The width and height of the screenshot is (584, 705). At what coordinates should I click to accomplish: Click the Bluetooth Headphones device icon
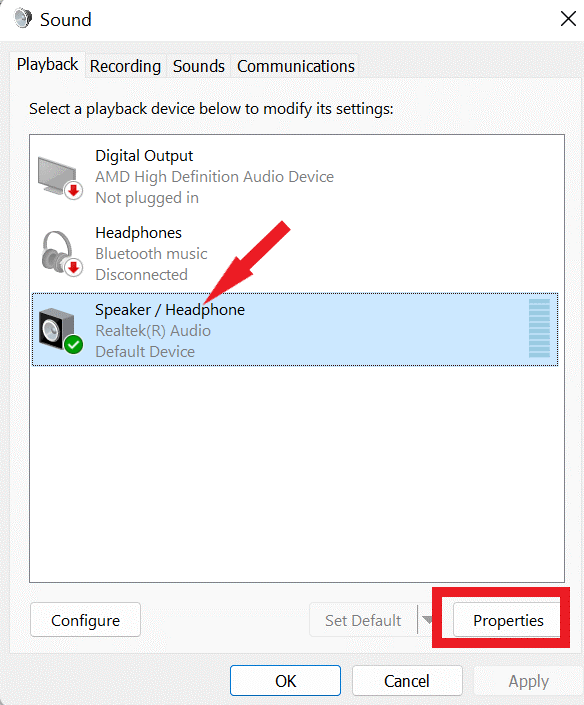[x=61, y=253]
